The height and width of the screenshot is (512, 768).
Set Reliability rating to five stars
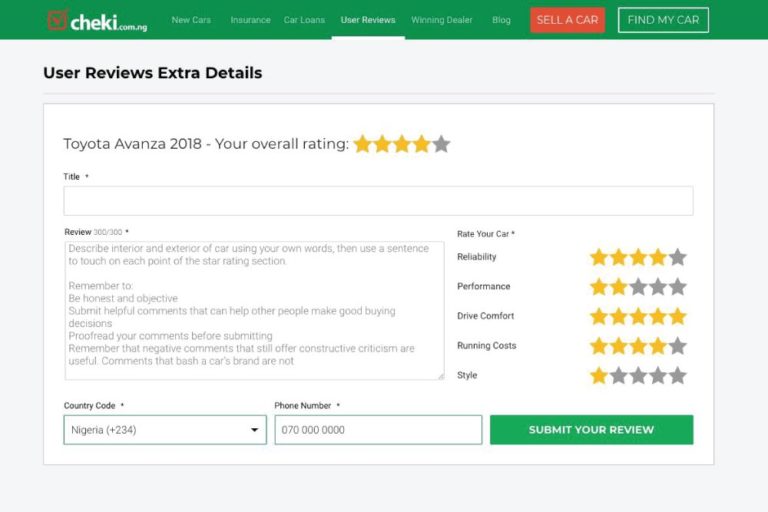[x=677, y=257]
